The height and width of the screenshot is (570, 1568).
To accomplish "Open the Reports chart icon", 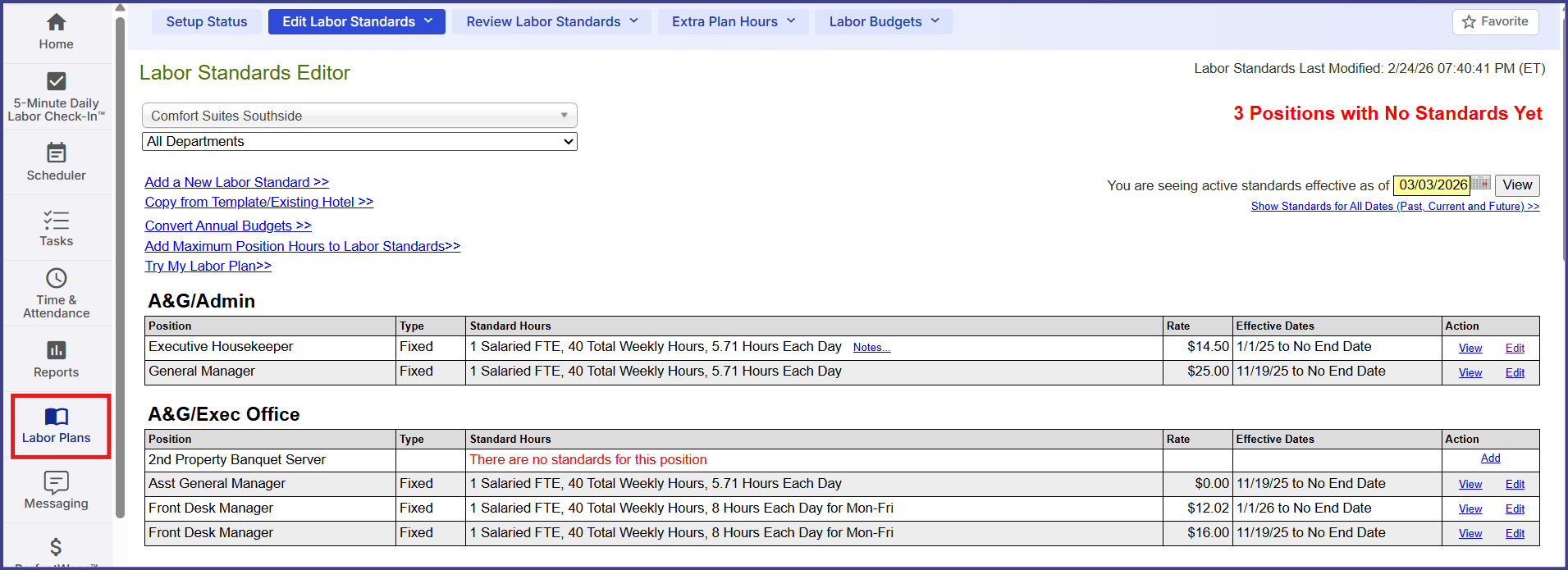I will 56,351.
